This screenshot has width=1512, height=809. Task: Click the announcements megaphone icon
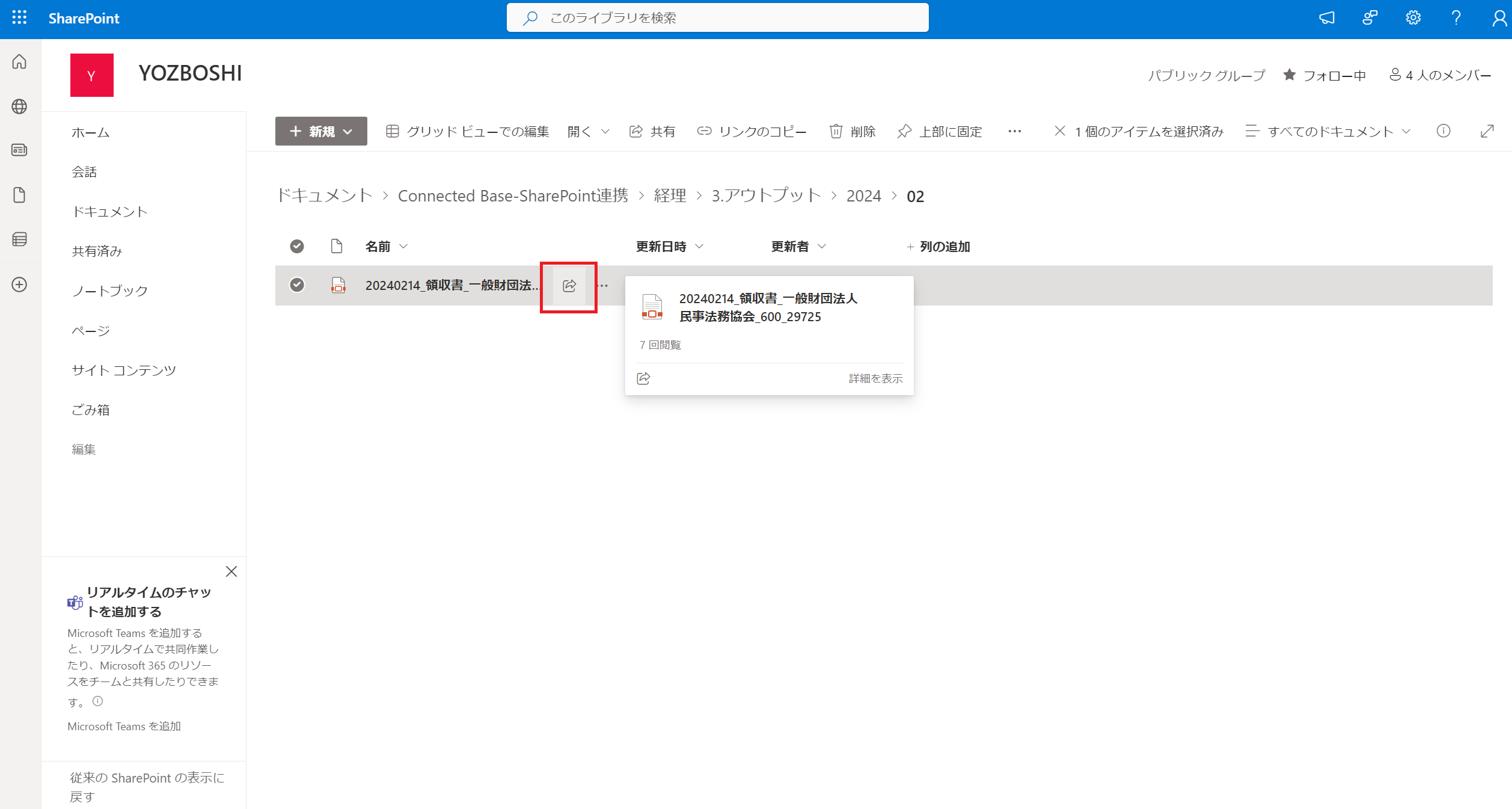coord(1326,17)
